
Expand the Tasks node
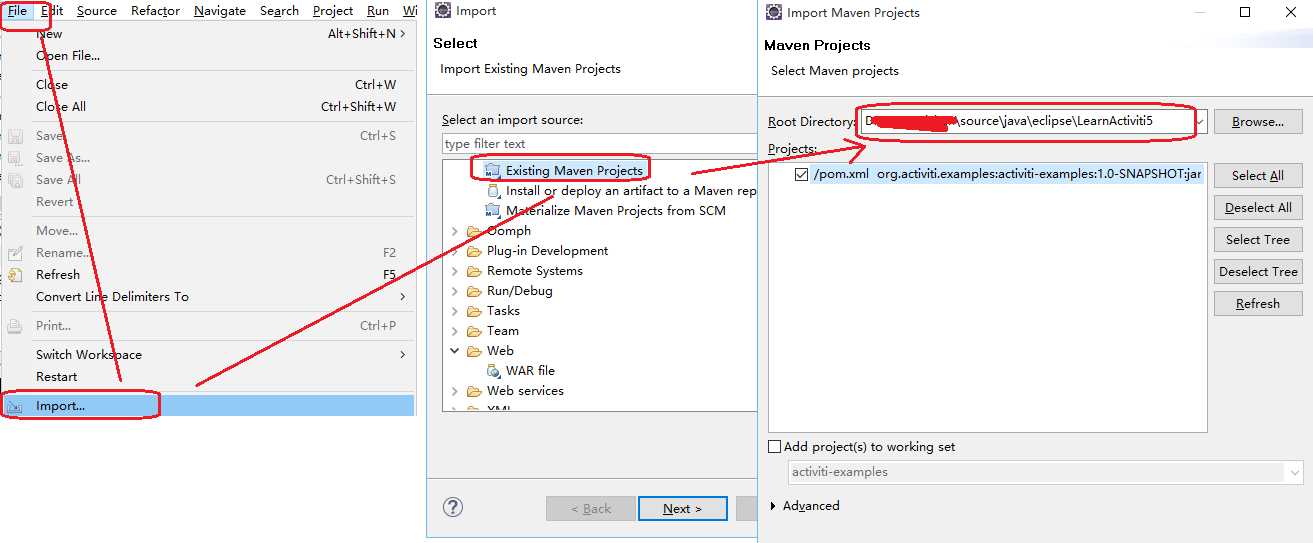tap(455, 311)
